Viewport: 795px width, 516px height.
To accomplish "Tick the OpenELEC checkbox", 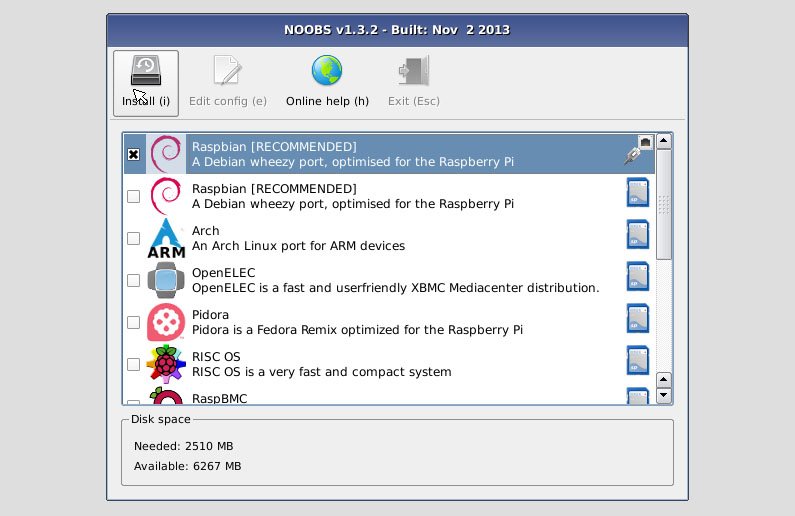I will tap(134, 281).
